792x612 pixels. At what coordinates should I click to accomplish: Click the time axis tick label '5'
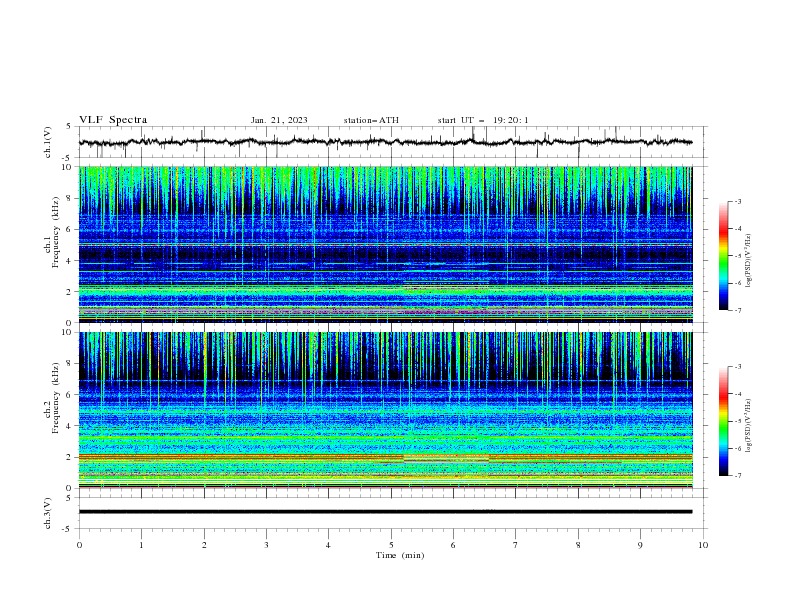tap(391, 545)
